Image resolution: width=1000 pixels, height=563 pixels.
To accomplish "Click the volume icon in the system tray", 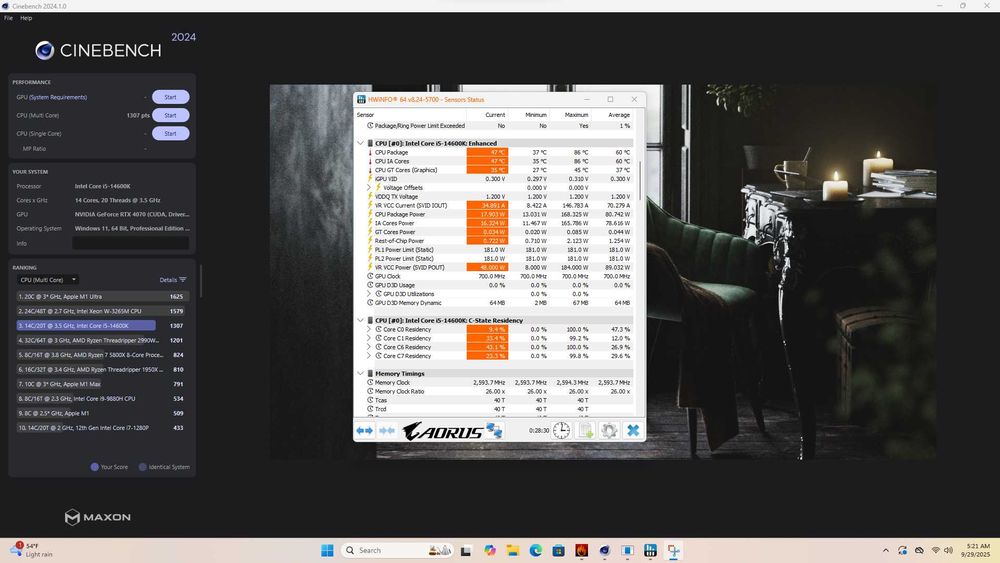I will click(x=948, y=550).
